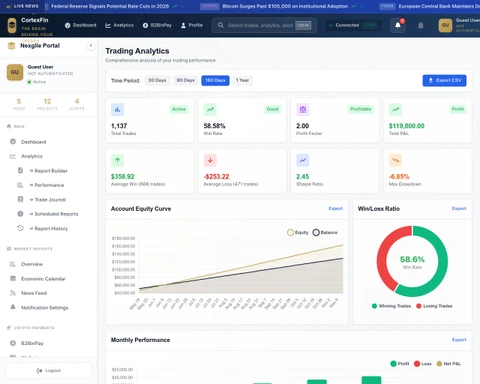Screen dimensions: 480x384
Task: Click the Guest User sidebar avatar
Action: pyautogui.click(x=15, y=72)
